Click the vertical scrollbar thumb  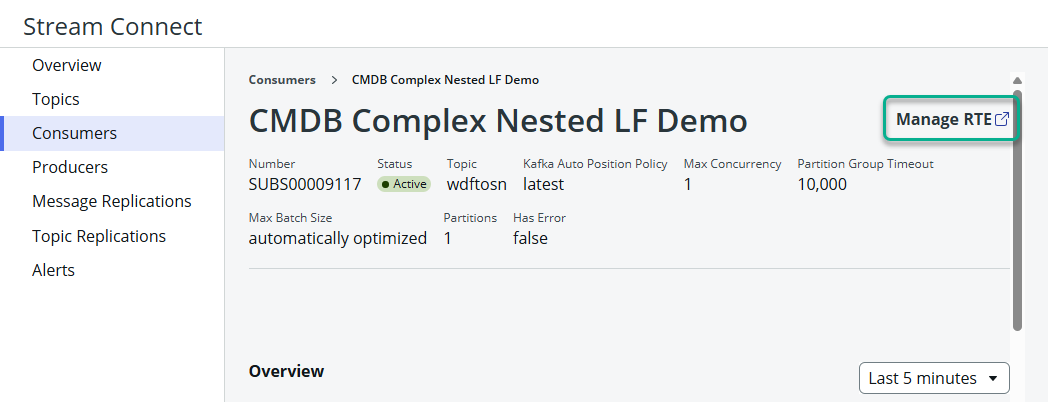pyautogui.click(x=1017, y=210)
